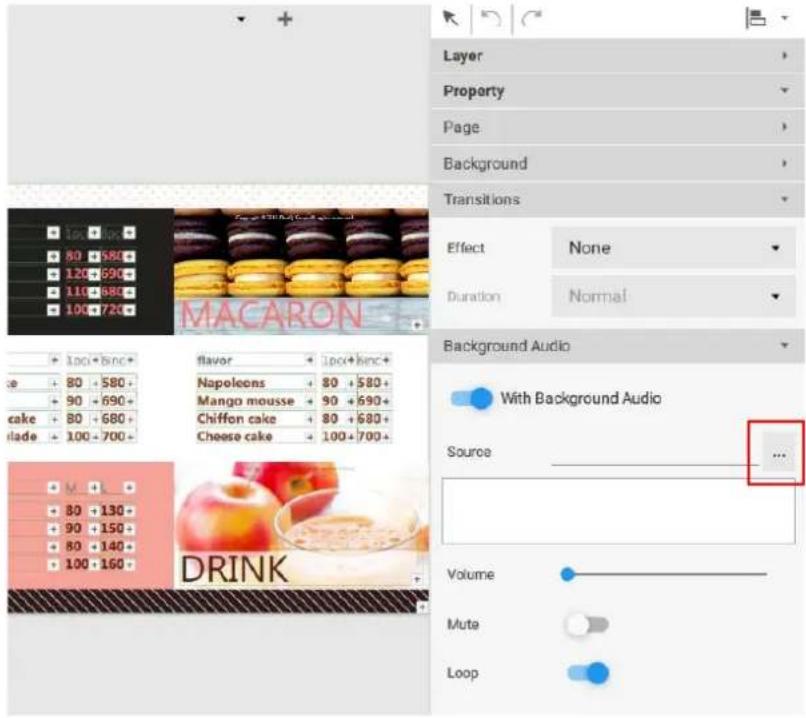The image size is (806, 718).
Task: Click plus handle after Chiffon cake text
Action: [309, 419]
